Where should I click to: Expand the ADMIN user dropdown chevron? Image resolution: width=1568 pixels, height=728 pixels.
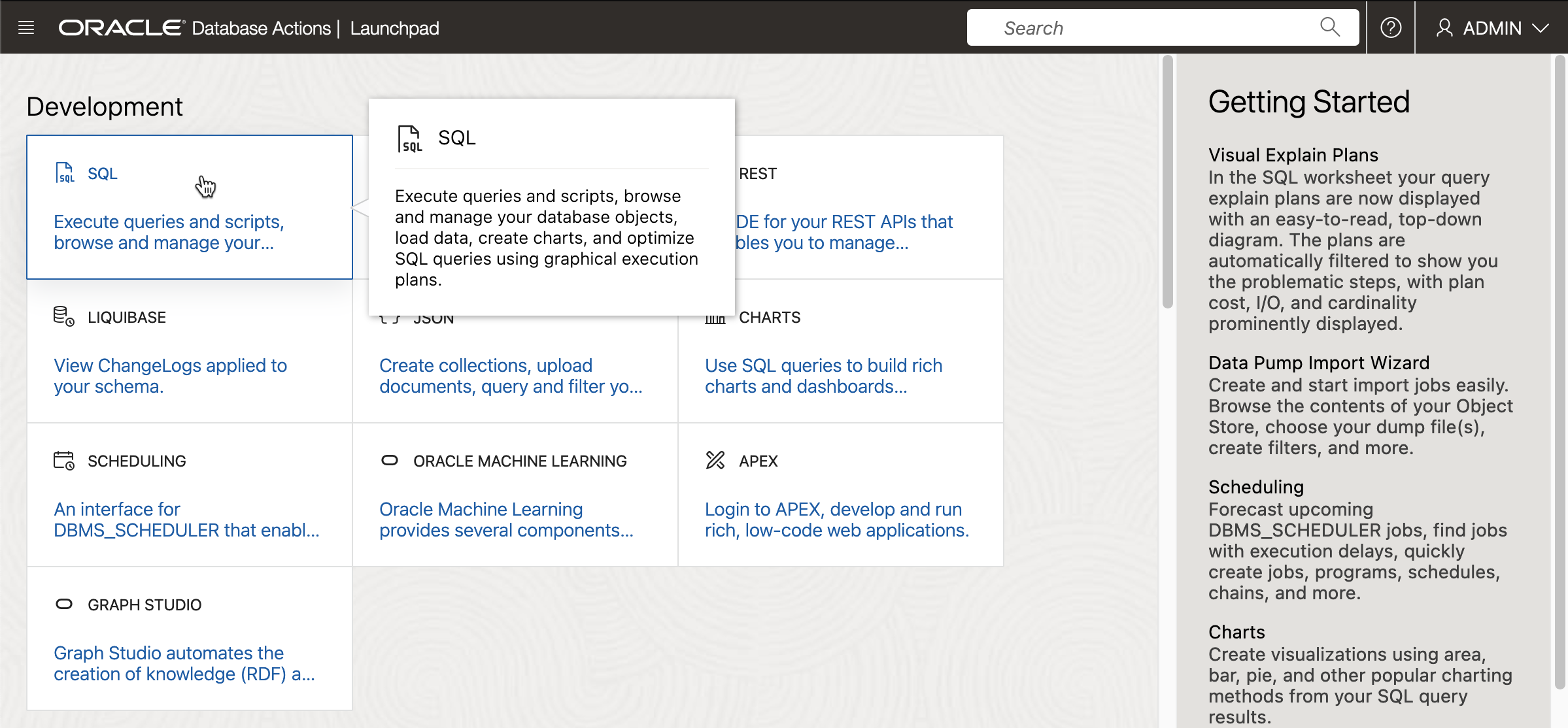1541,28
